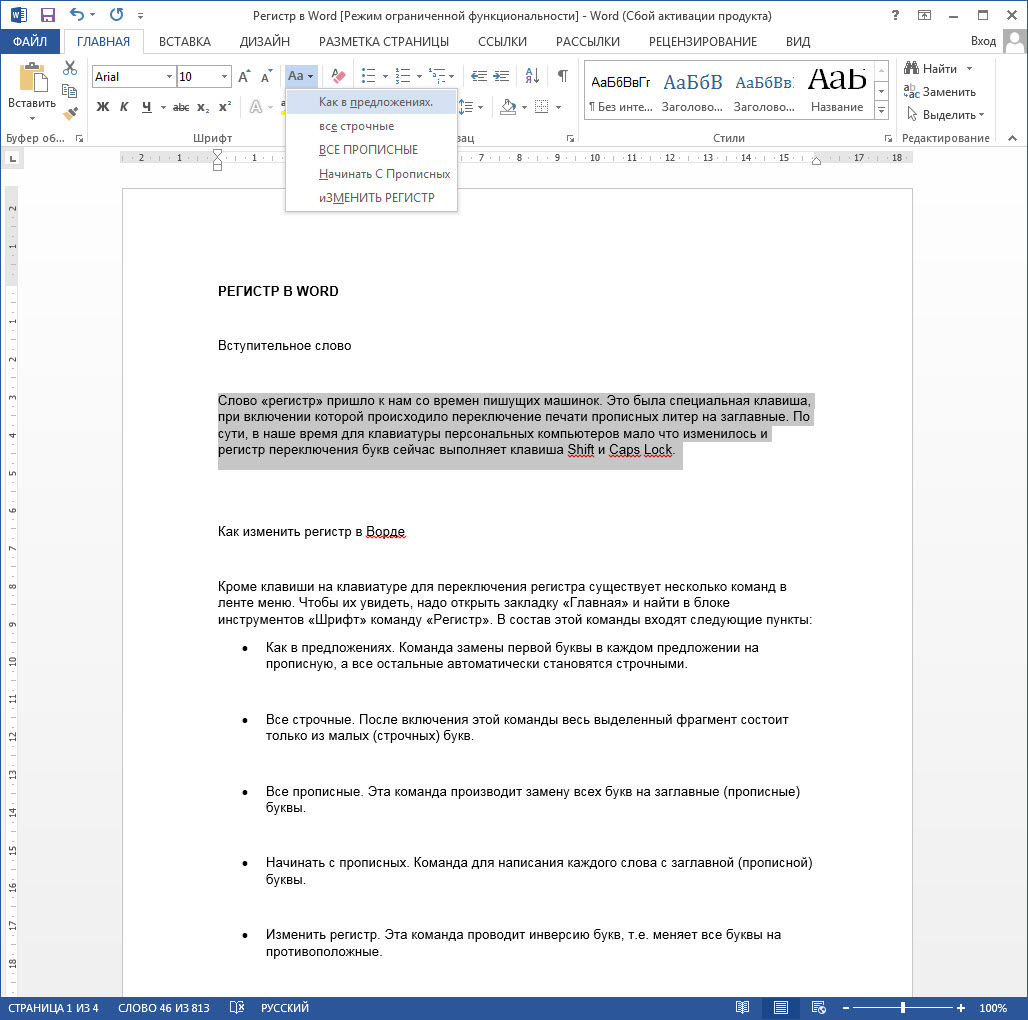Click the Increase Indent icon
Viewport: 1028px width, 1020px height.
[503, 76]
